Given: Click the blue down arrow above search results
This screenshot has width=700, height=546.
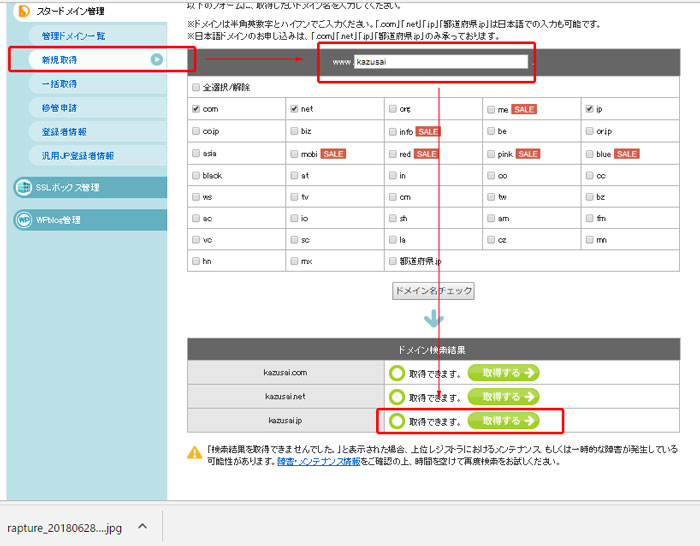Looking at the screenshot, I should pyautogui.click(x=432, y=318).
